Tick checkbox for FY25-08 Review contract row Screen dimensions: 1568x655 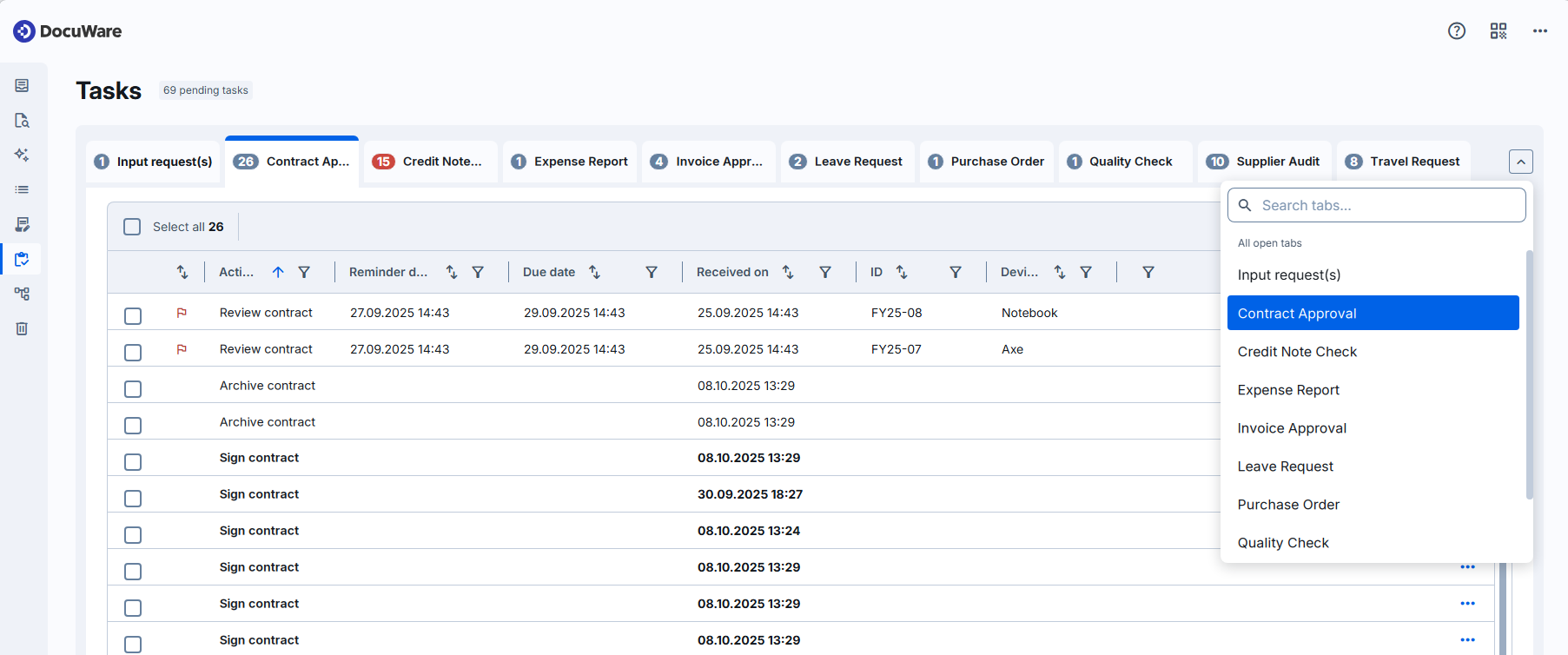(x=133, y=315)
